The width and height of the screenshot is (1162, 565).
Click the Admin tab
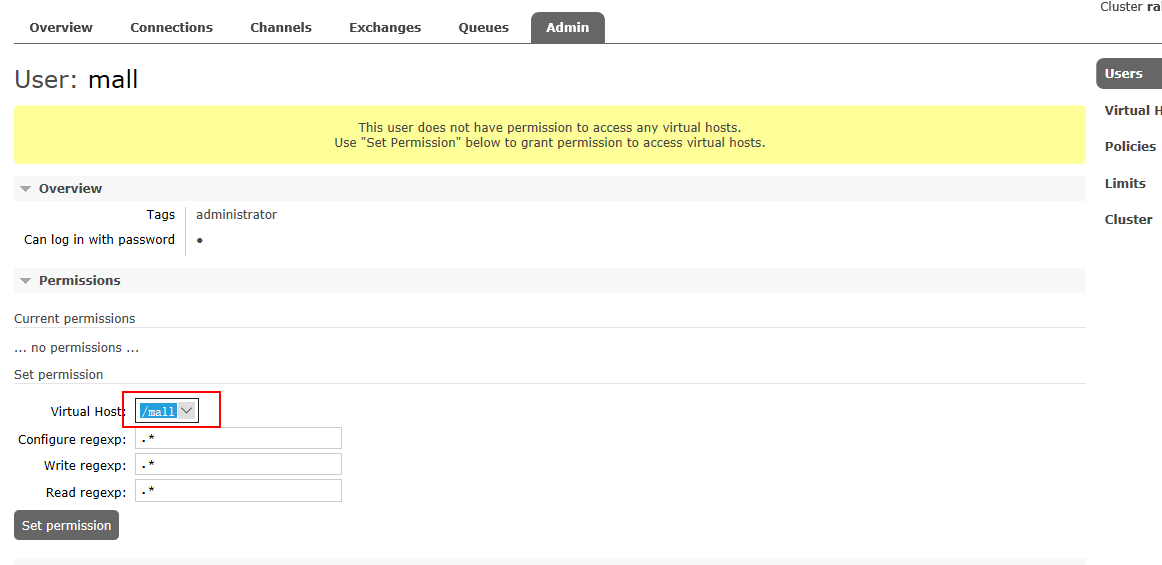click(567, 28)
